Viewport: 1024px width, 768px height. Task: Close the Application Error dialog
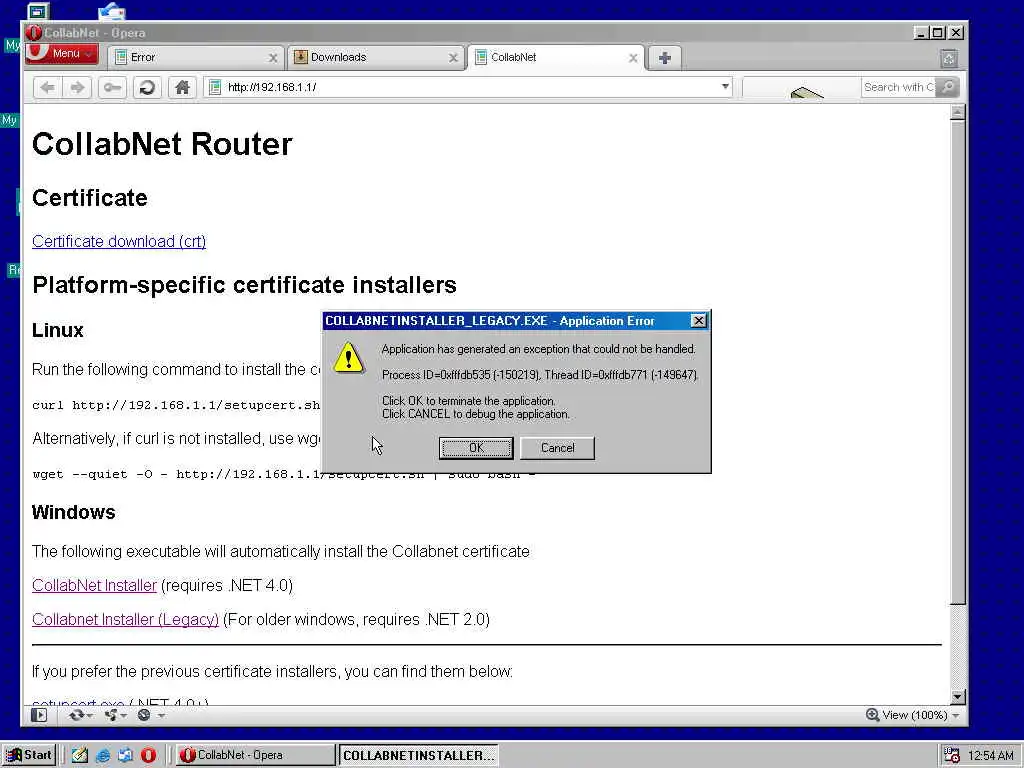(698, 321)
